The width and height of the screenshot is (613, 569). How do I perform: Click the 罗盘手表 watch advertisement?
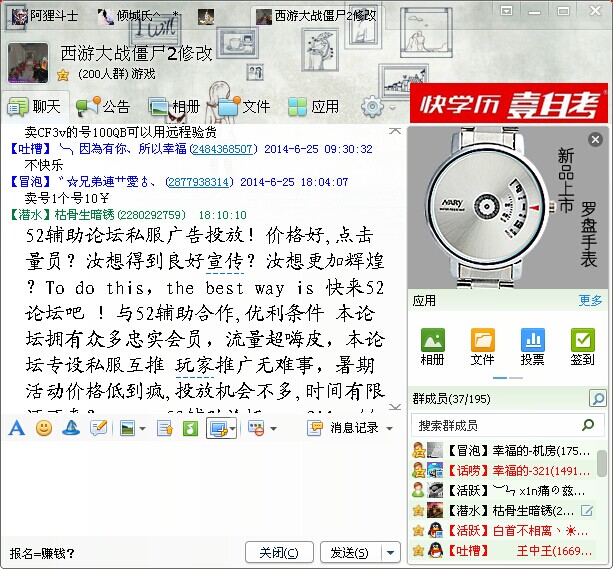[x=508, y=208]
